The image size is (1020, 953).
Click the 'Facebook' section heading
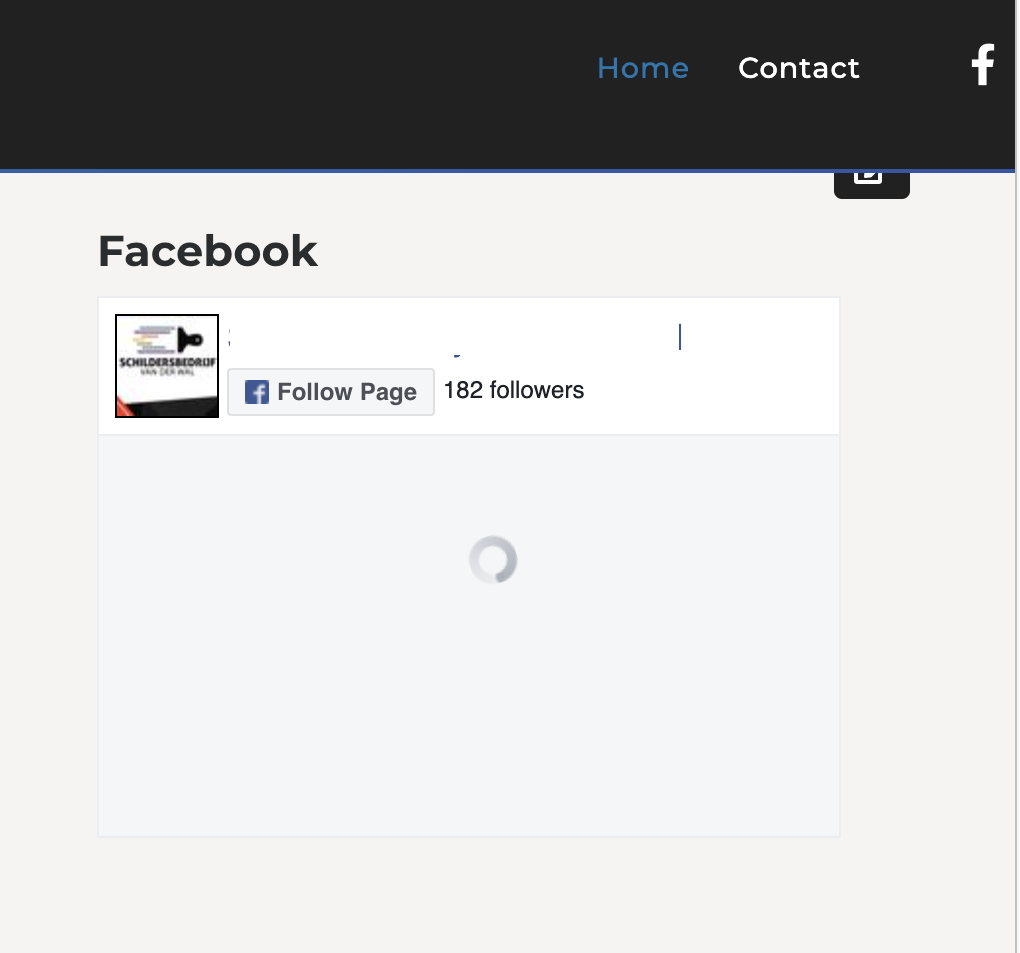pyautogui.click(x=207, y=251)
